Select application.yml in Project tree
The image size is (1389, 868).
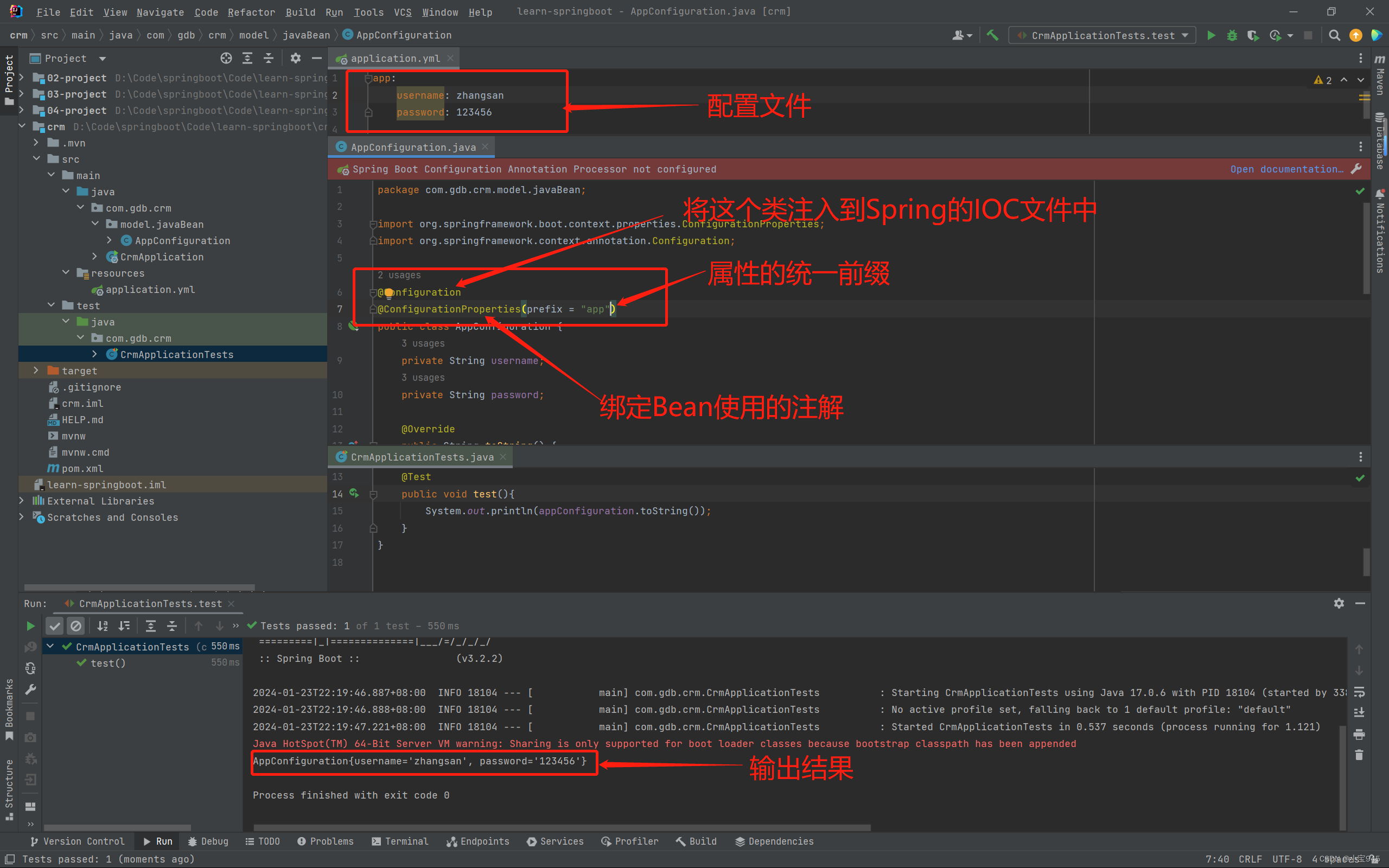point(150,289)
